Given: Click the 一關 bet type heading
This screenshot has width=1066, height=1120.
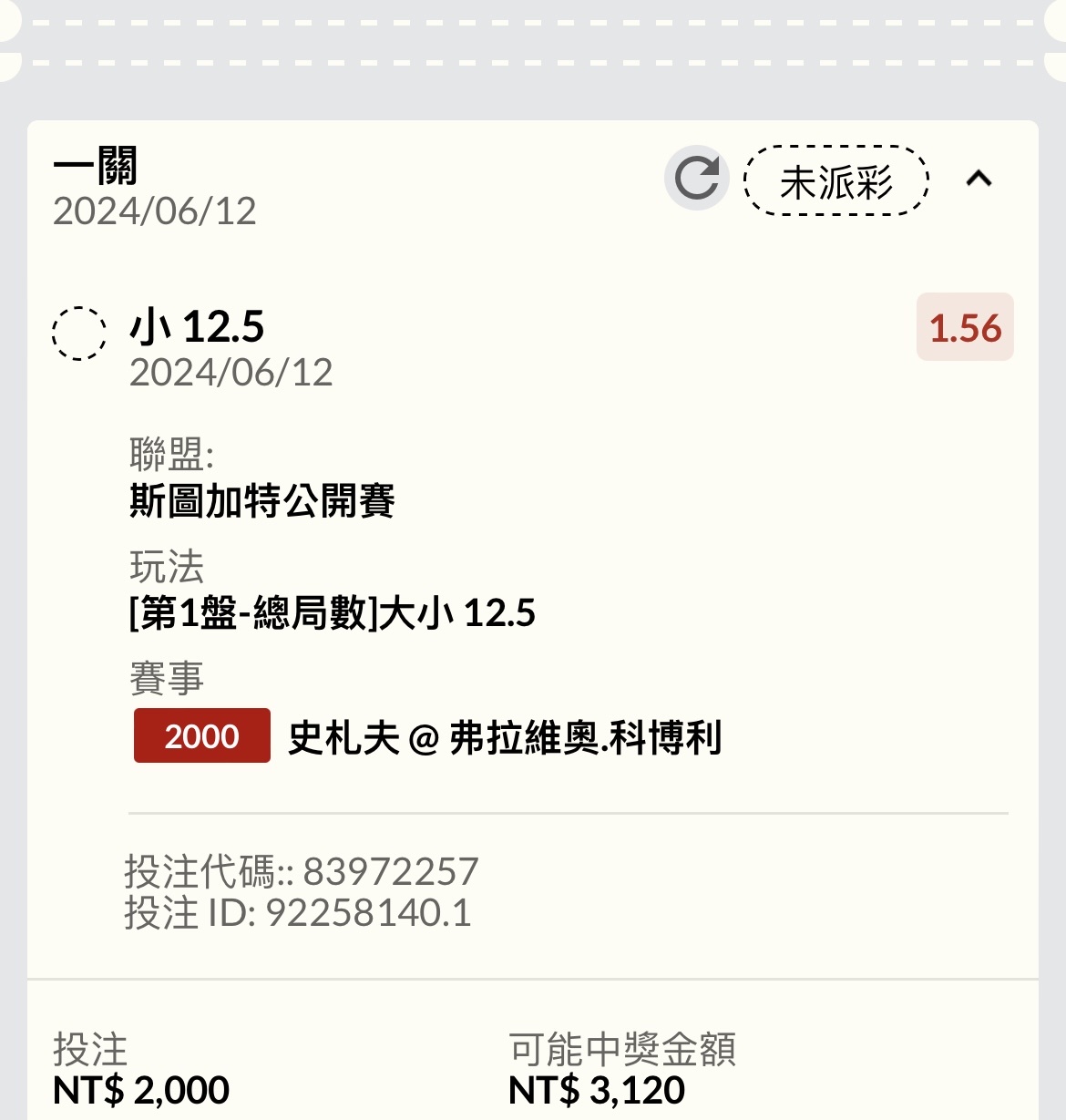Looking at the screenshot, I should pos(96,167).
